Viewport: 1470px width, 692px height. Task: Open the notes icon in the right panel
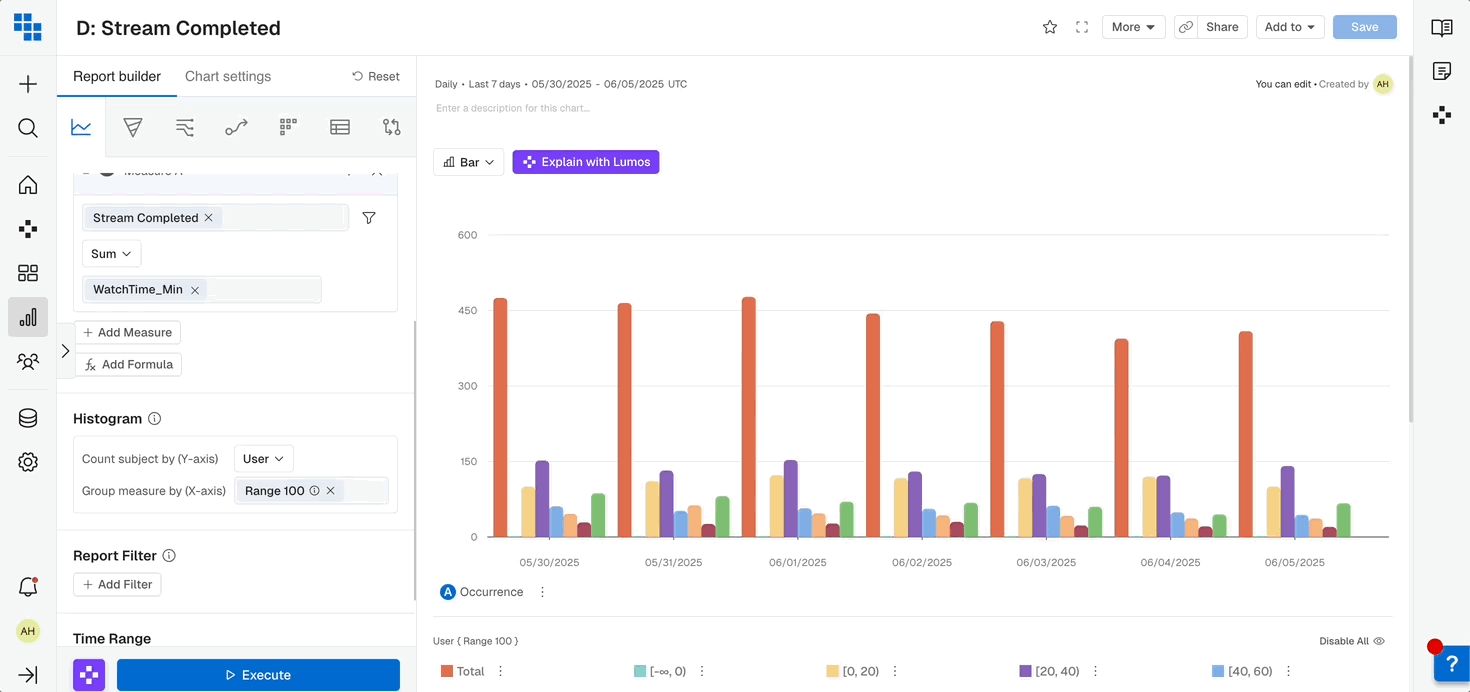tap(1442, 71)
